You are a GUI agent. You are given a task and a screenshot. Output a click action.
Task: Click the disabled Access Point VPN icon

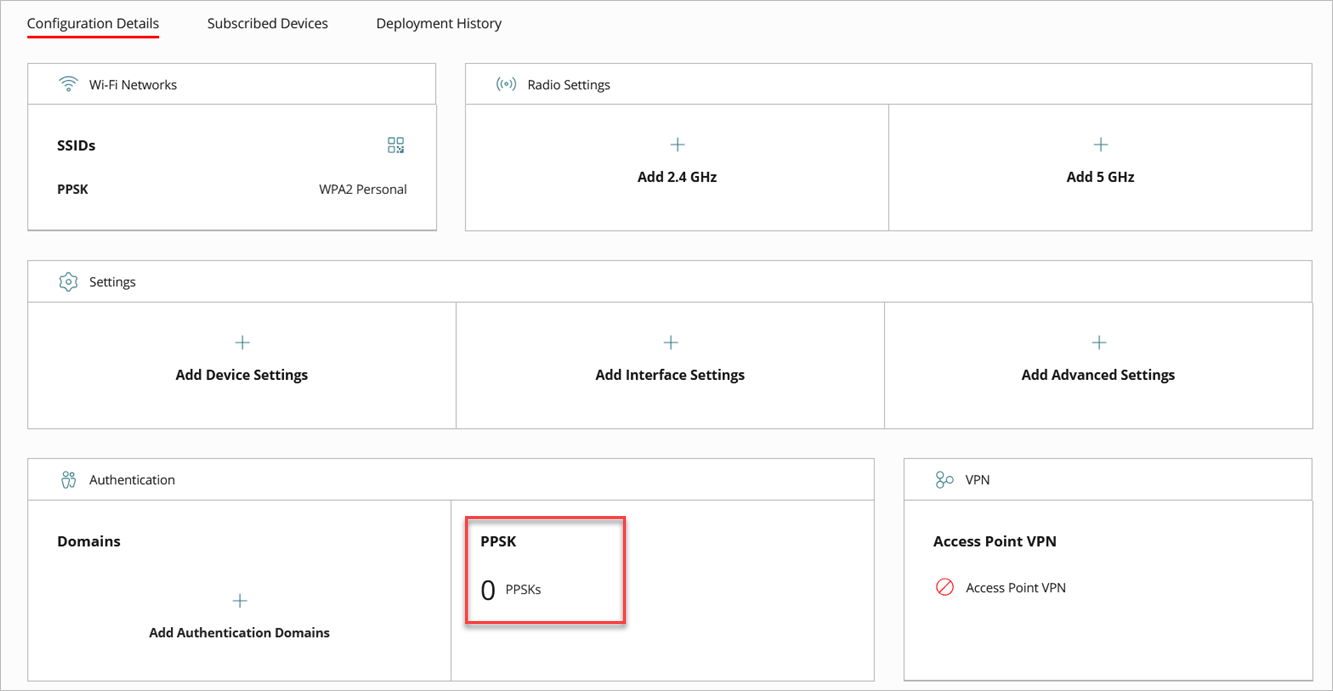[x=945, y=588]
